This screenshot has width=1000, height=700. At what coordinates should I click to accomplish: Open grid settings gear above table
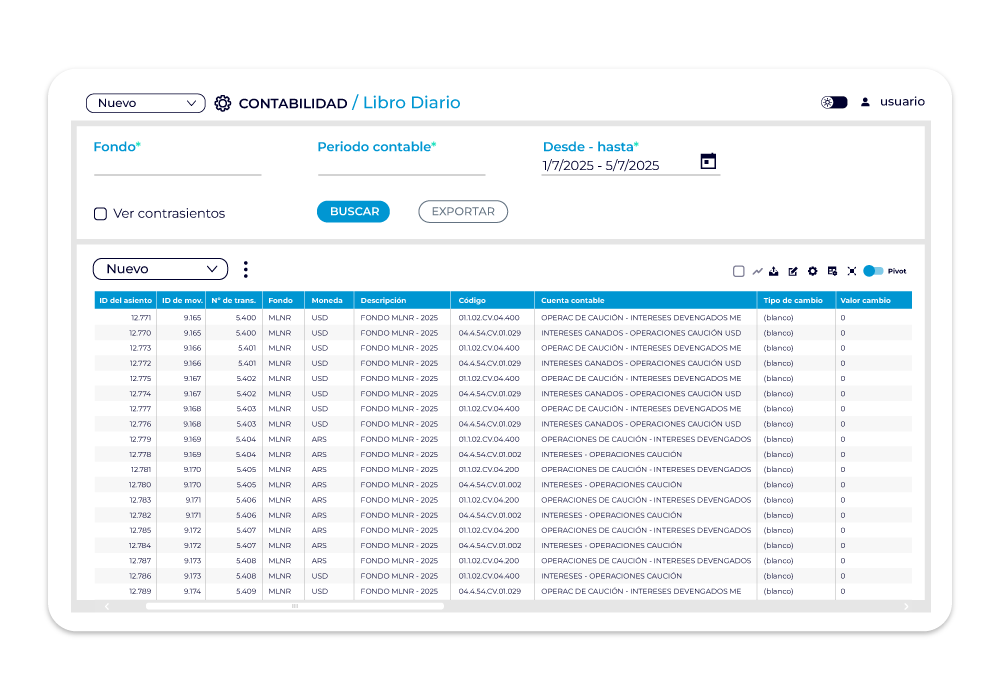[812, 271]
